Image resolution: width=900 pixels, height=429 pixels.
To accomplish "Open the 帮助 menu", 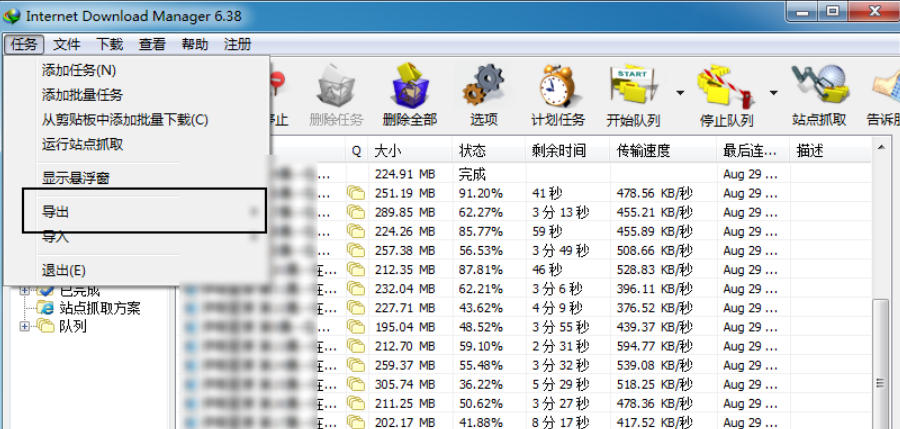I will pos(195,44).
